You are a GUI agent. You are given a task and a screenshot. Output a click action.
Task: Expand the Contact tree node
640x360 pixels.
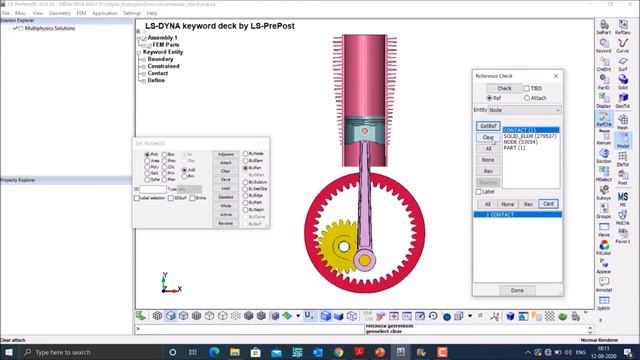pyautogui.click(x=143, y=74)
